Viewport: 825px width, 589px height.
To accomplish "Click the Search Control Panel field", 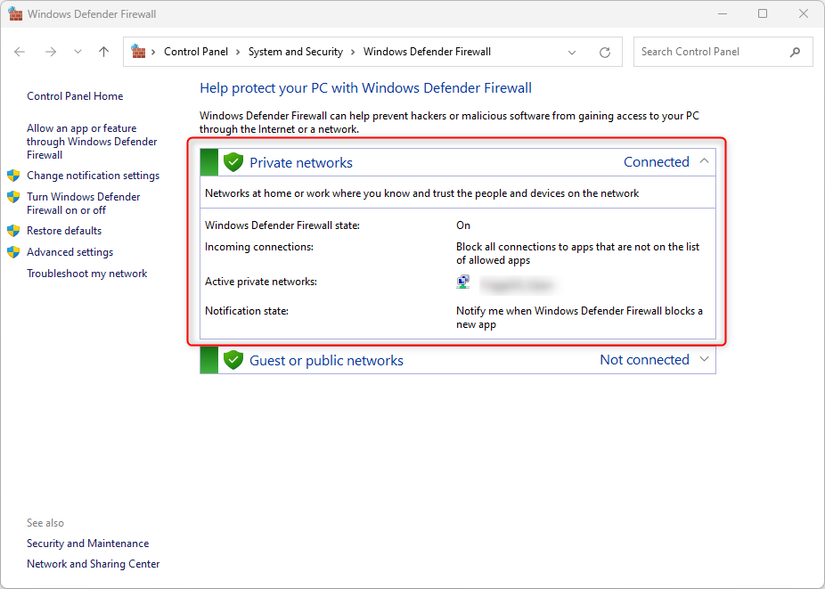I will [x=723, y=52].
